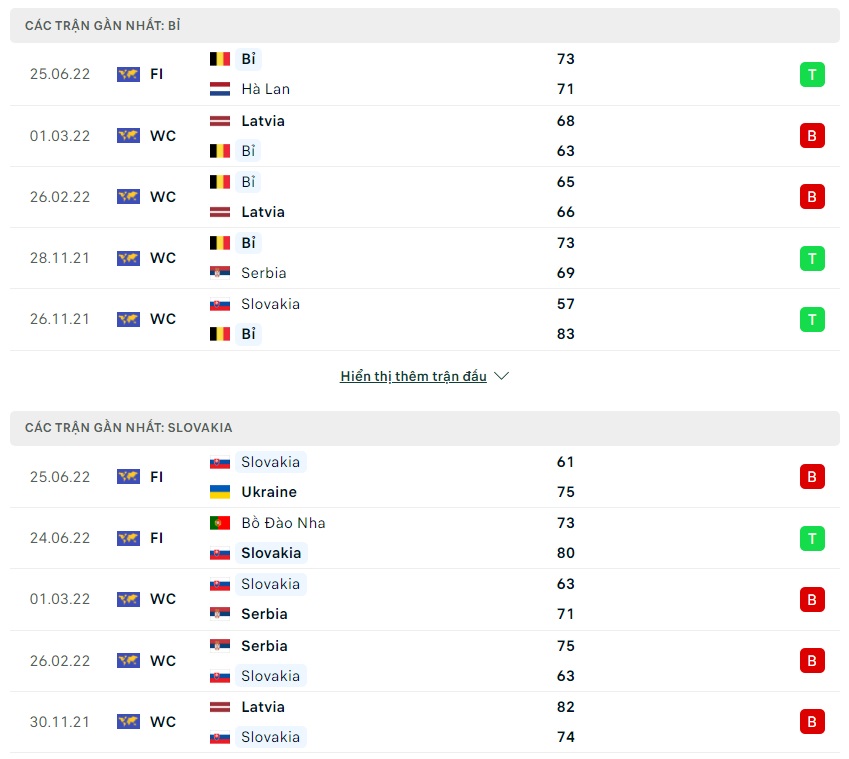Click the Latvia flag in the 30.11.21 match
The image size is (849, 759).
coord(220,707)
